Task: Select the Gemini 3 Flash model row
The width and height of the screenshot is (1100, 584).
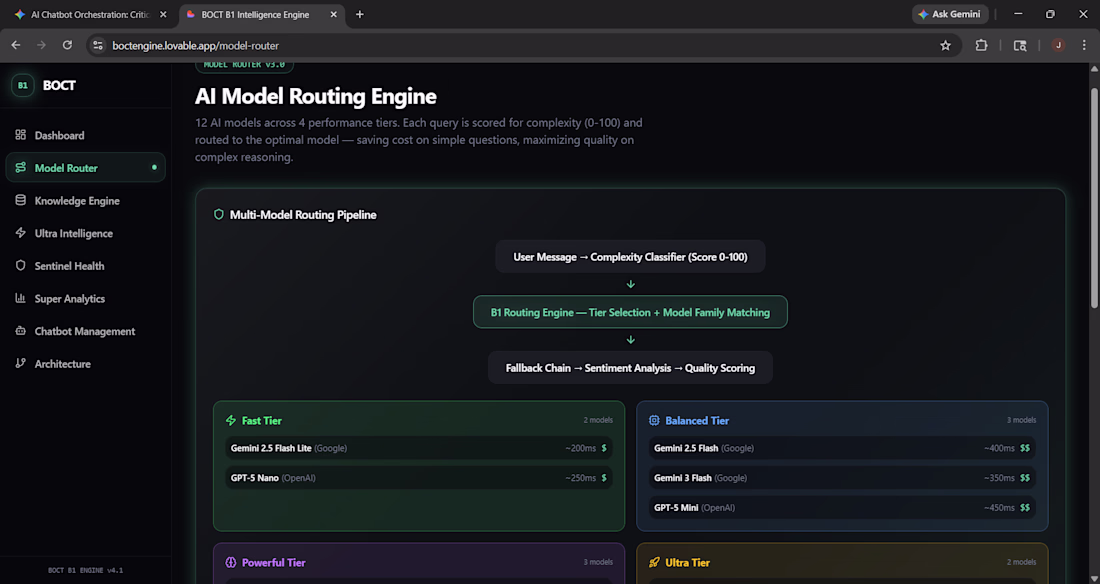Action: click(x=842, y=478)
